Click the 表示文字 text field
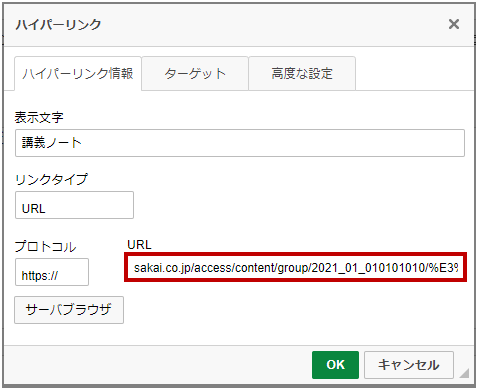 [240, 143]
